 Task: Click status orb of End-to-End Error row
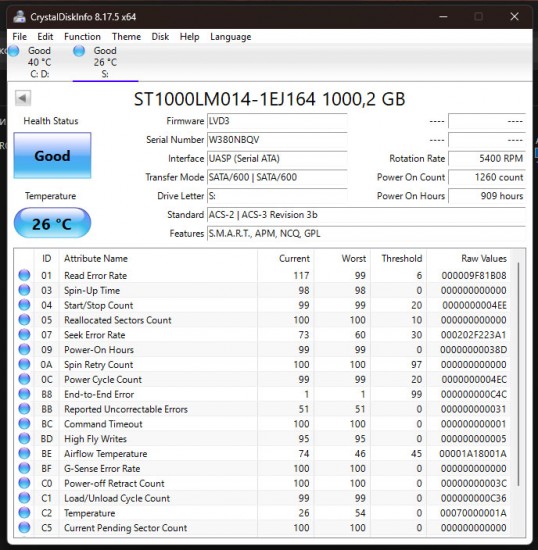coord(24,394)
